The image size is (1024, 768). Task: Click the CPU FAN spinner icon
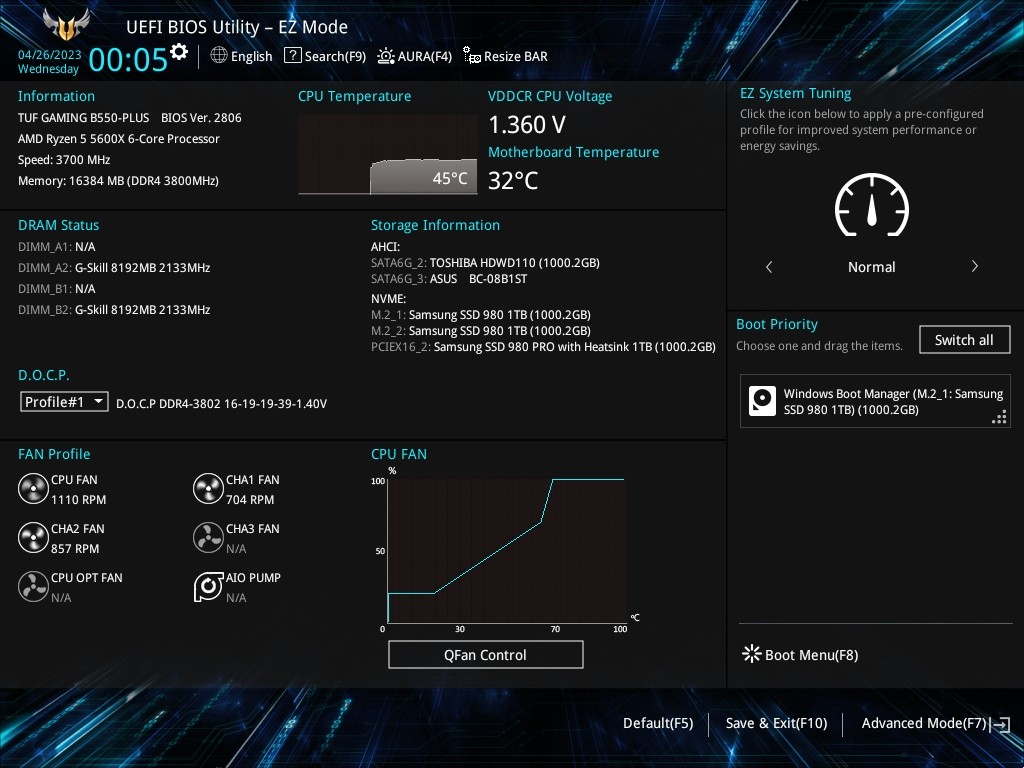coord(33,488)
